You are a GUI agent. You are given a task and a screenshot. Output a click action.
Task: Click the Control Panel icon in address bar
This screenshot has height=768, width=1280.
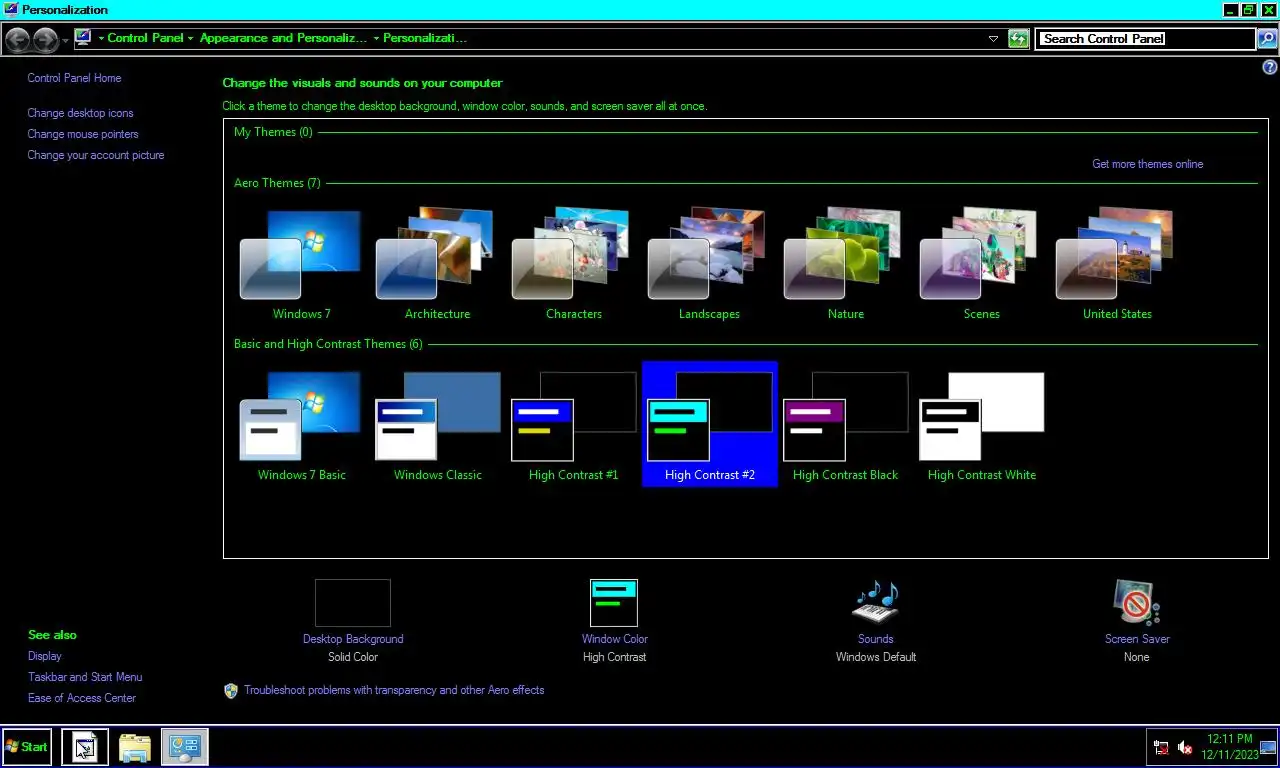coord(83,38)
